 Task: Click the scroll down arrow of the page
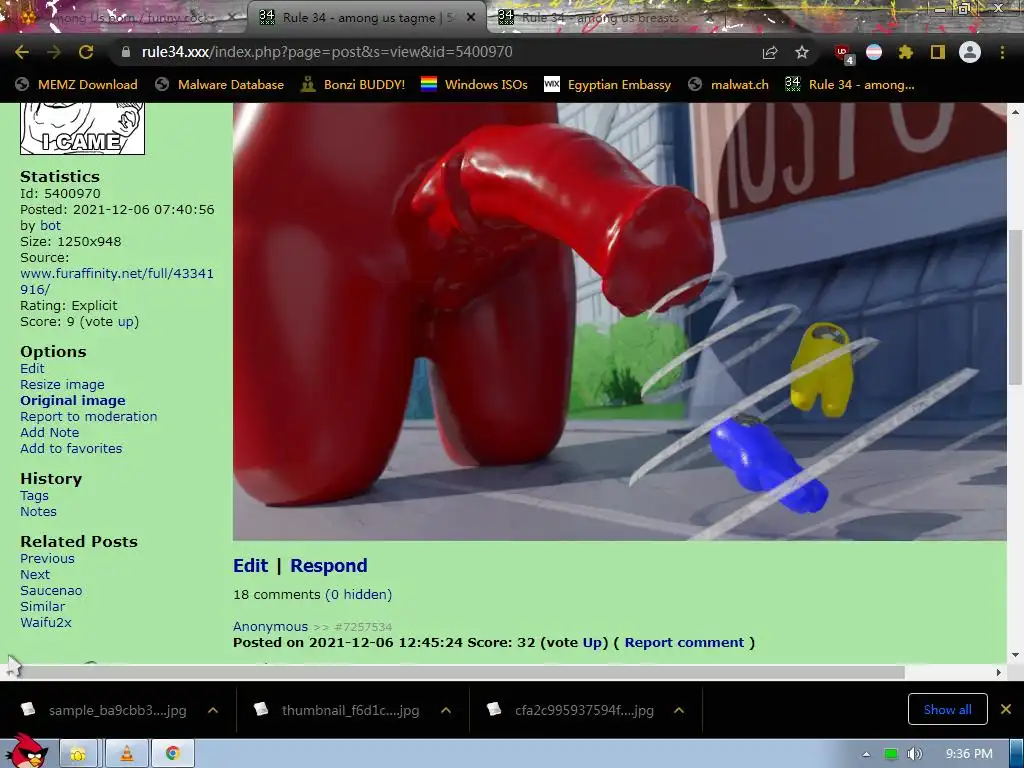[x=1016, y=655]
